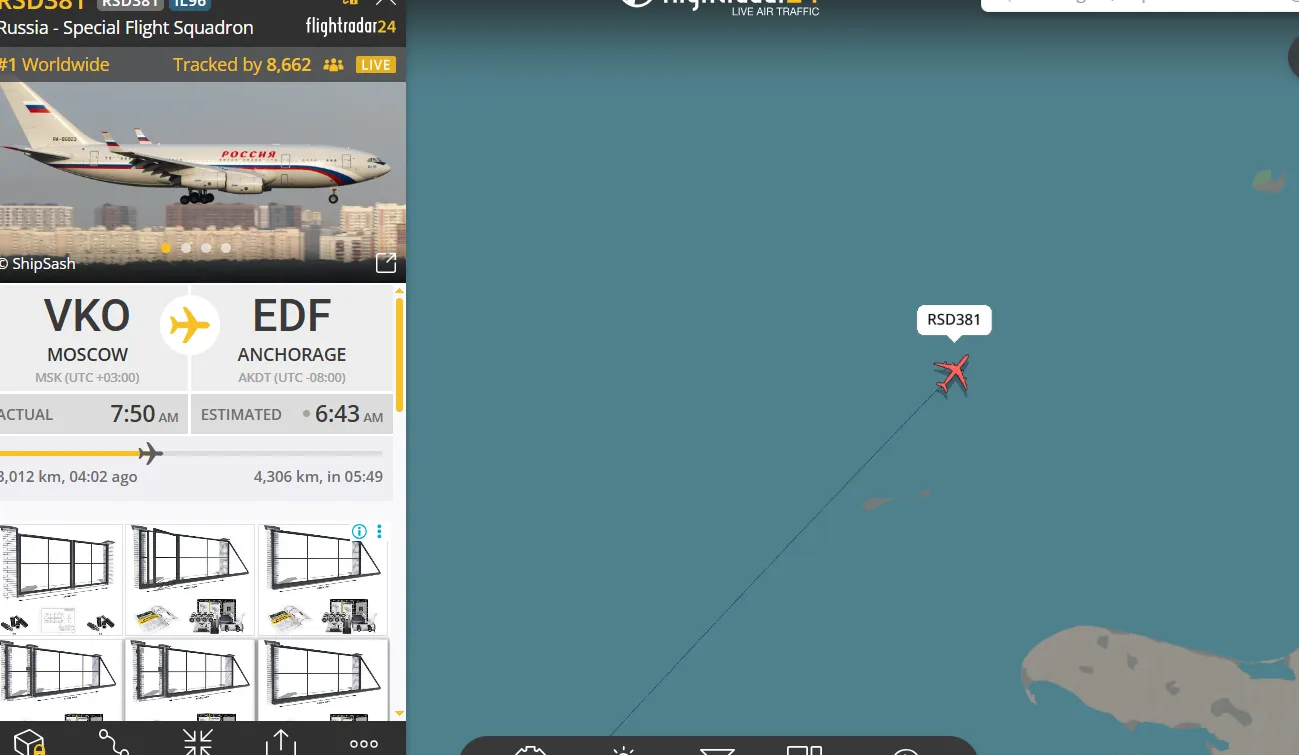
Task: Click the tracked-by people icon
Action: 333,65
